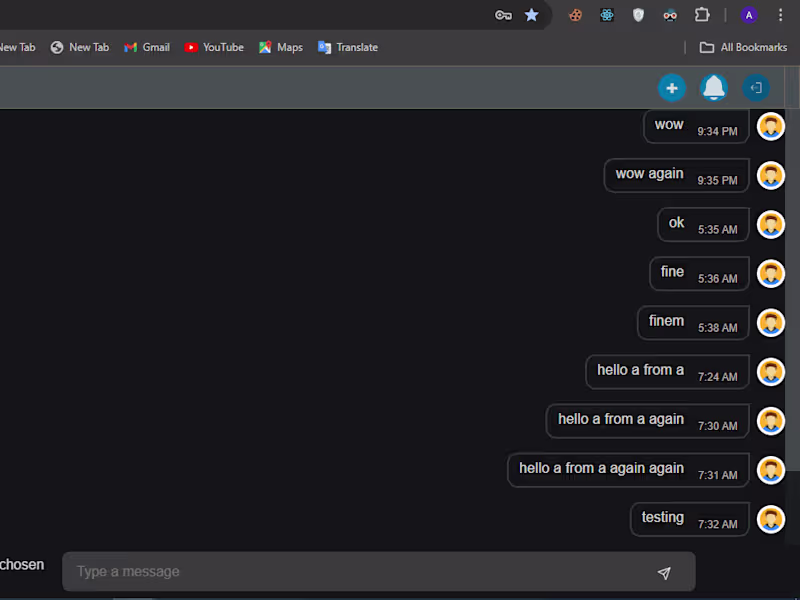Click the avatar beside the 'ok' message
Screen dimensions: 800x600
(770, 224)
